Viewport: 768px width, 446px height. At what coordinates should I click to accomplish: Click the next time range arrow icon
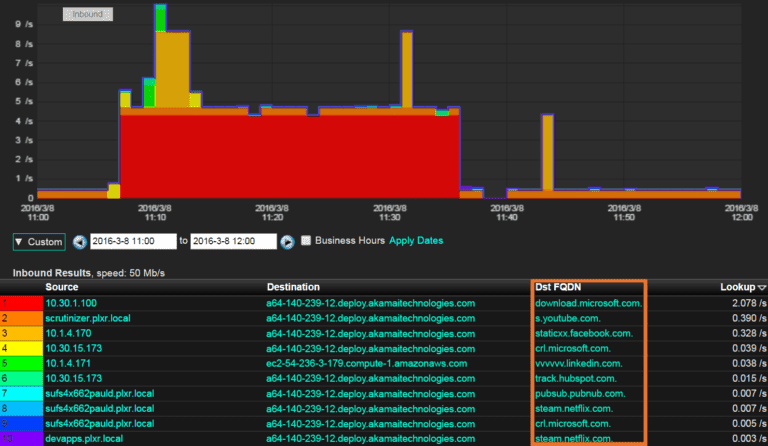(287, 241)
